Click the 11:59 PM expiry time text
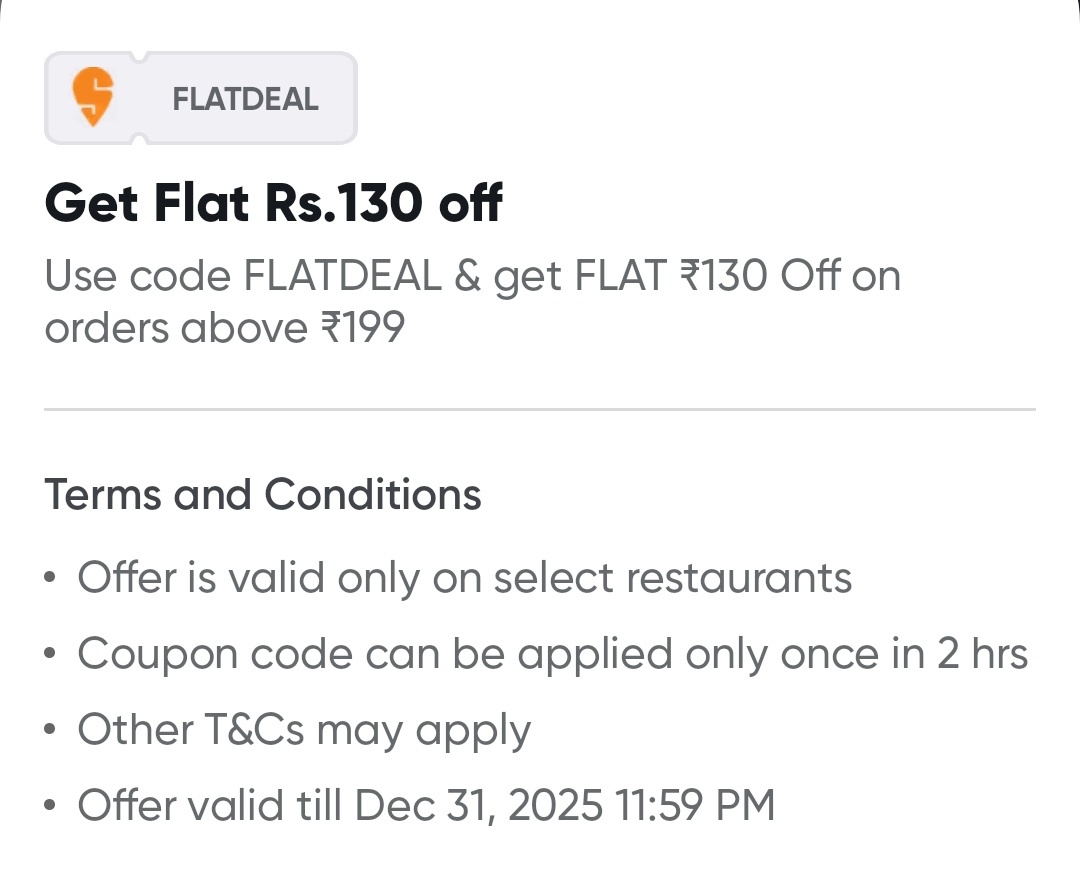1080x886 pixels. [x=694, y=805]
